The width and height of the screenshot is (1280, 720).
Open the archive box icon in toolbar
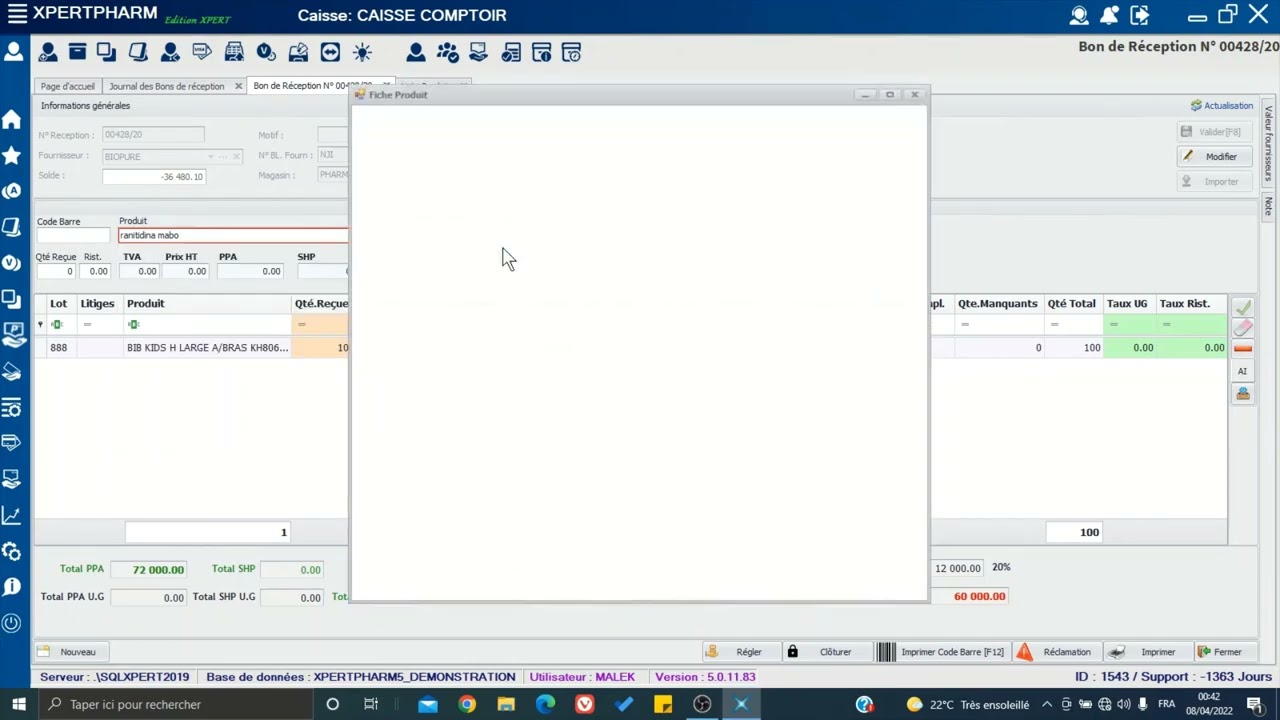point(77,52)
